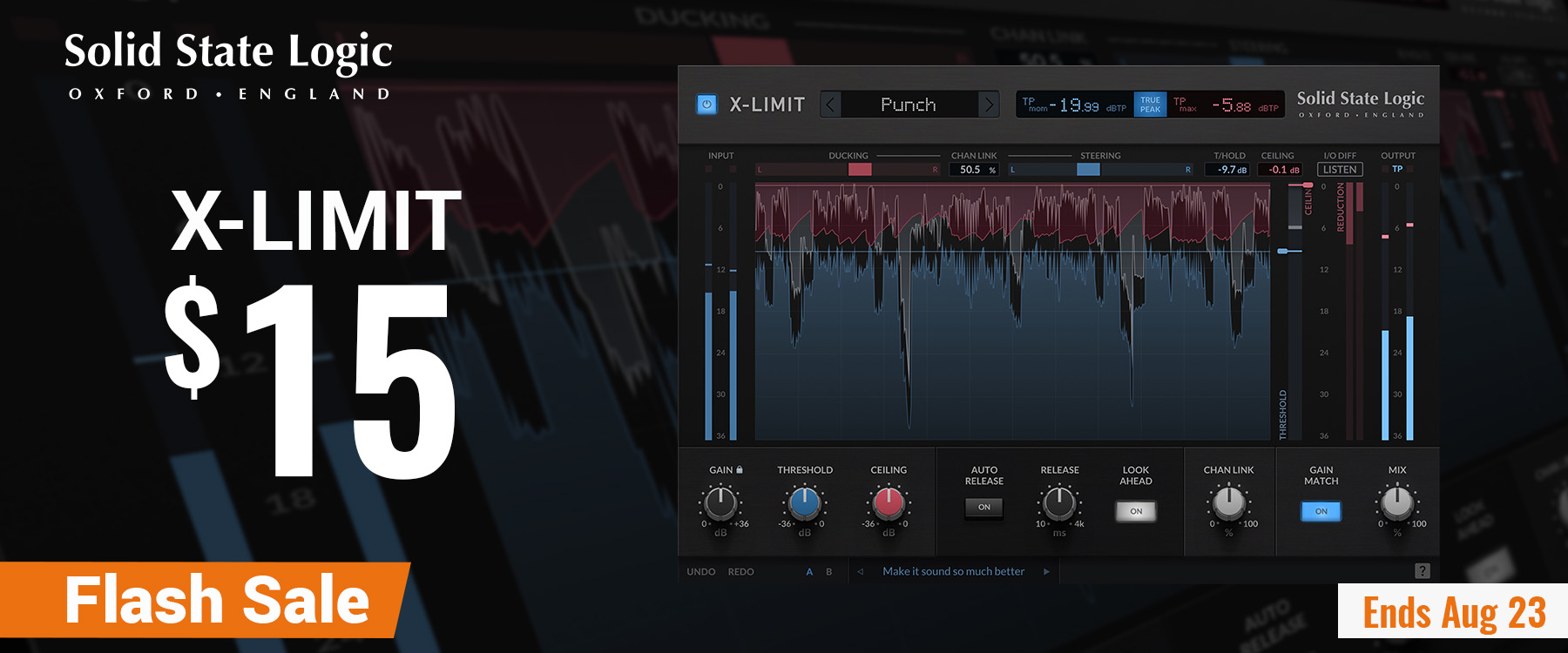Select the B comparison slot
The height and width of the screenshot is (653, 1568).
point(829,572)
